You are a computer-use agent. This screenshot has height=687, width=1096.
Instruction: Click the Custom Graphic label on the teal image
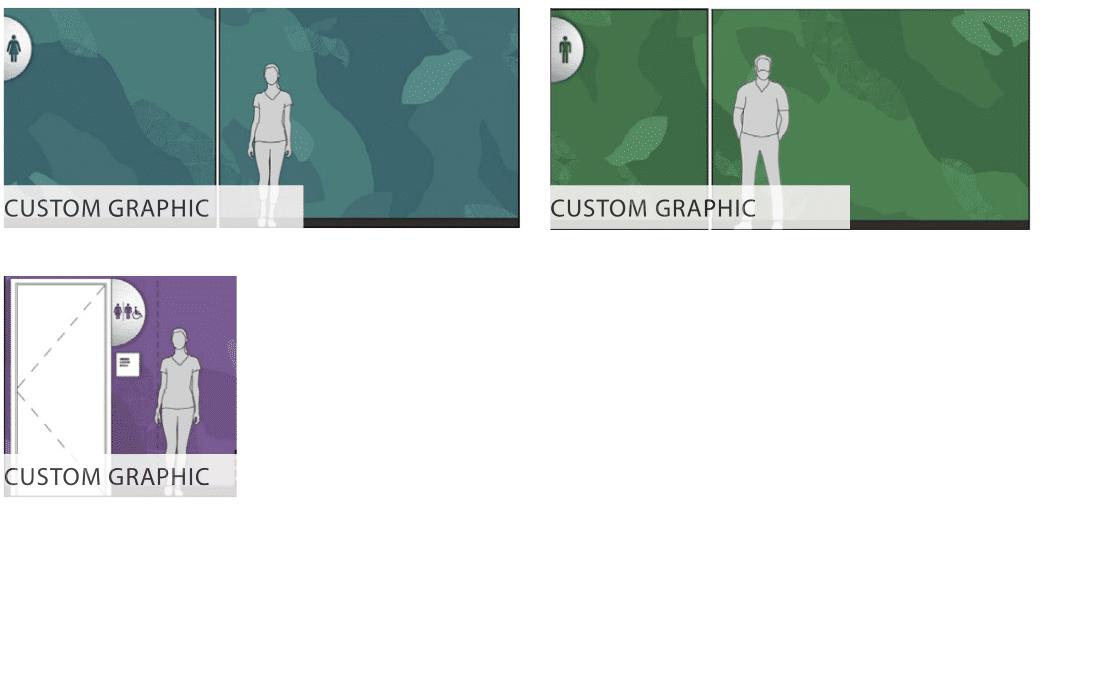click(x=106, y=208)
